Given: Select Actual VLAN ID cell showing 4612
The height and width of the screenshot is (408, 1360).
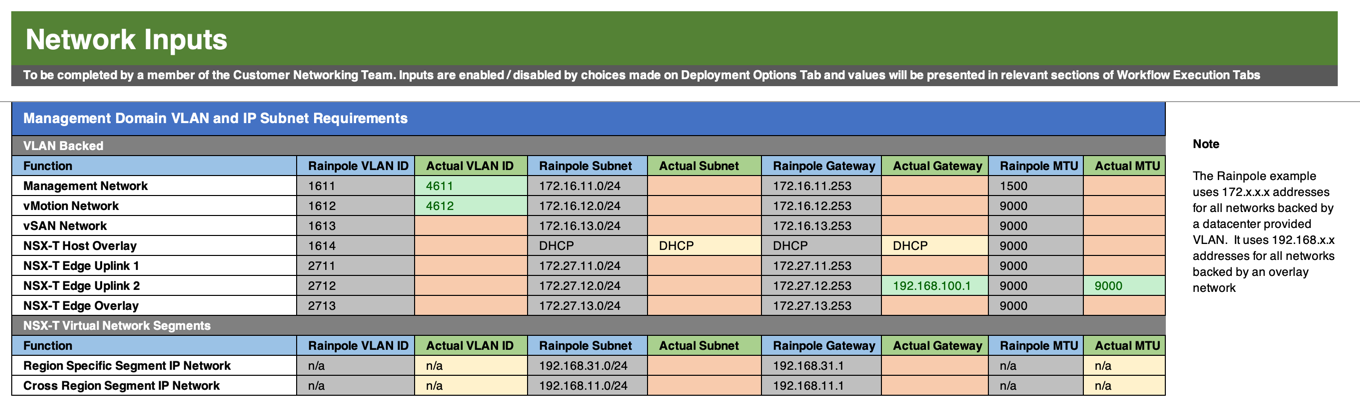Looking at the screenshot, I should [470, 206].
